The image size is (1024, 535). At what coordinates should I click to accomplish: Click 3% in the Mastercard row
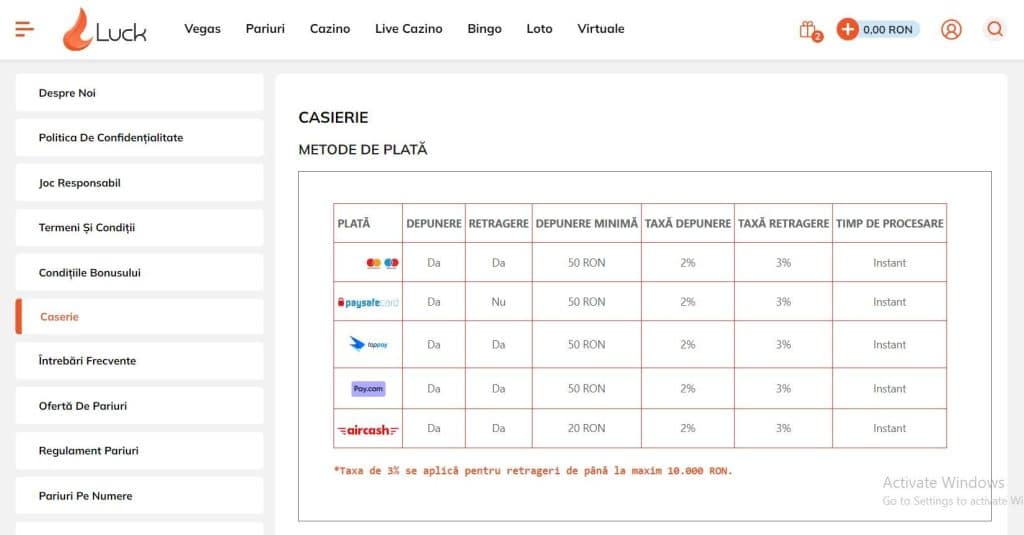click(784, 263)
